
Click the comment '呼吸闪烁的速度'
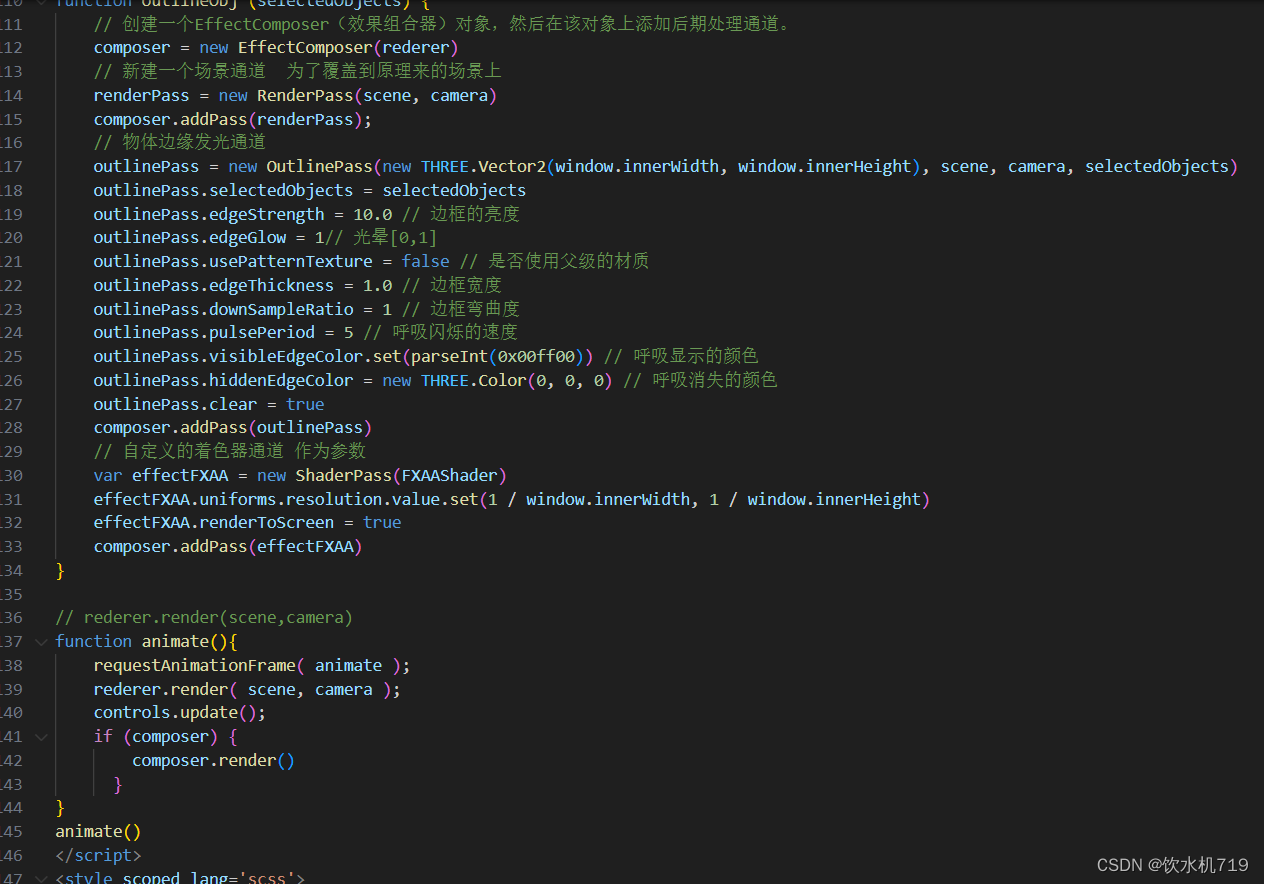point(441,332)
